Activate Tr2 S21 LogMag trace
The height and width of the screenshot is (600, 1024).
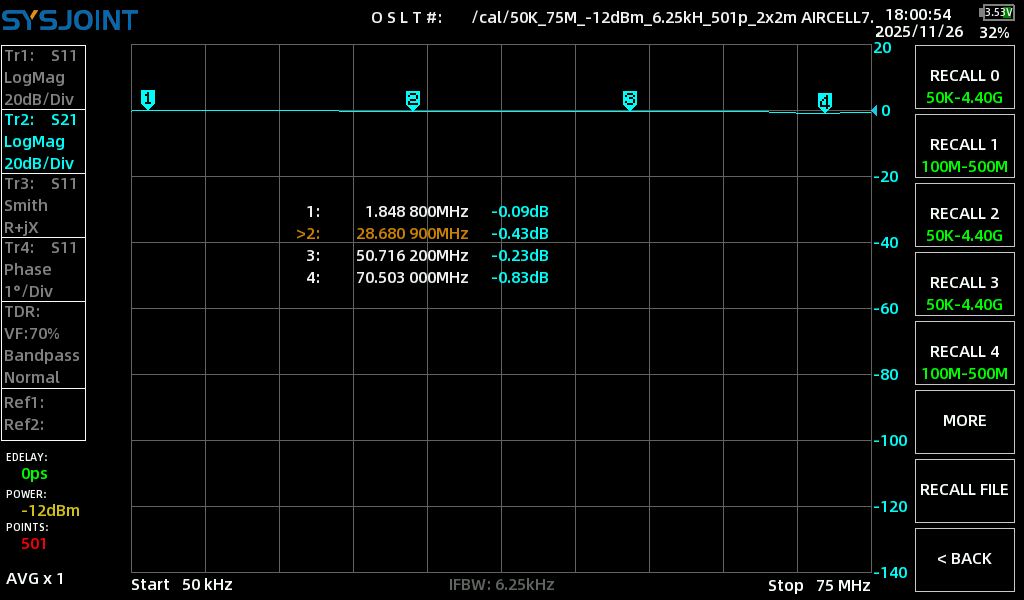(43, 141)
